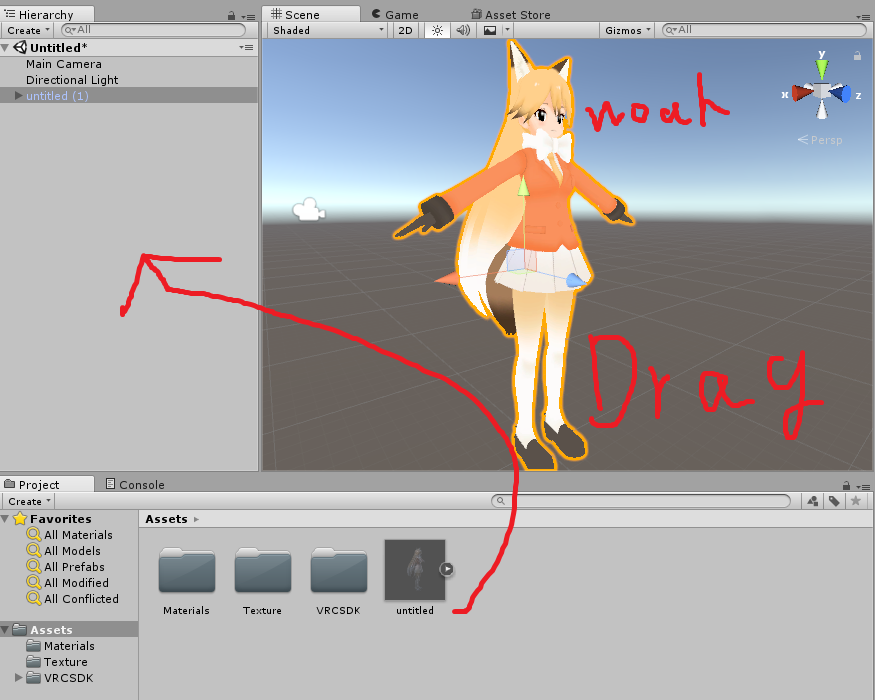Switch to the Console tab
This screenshot has width=875, height=700.
coord(136,484)
